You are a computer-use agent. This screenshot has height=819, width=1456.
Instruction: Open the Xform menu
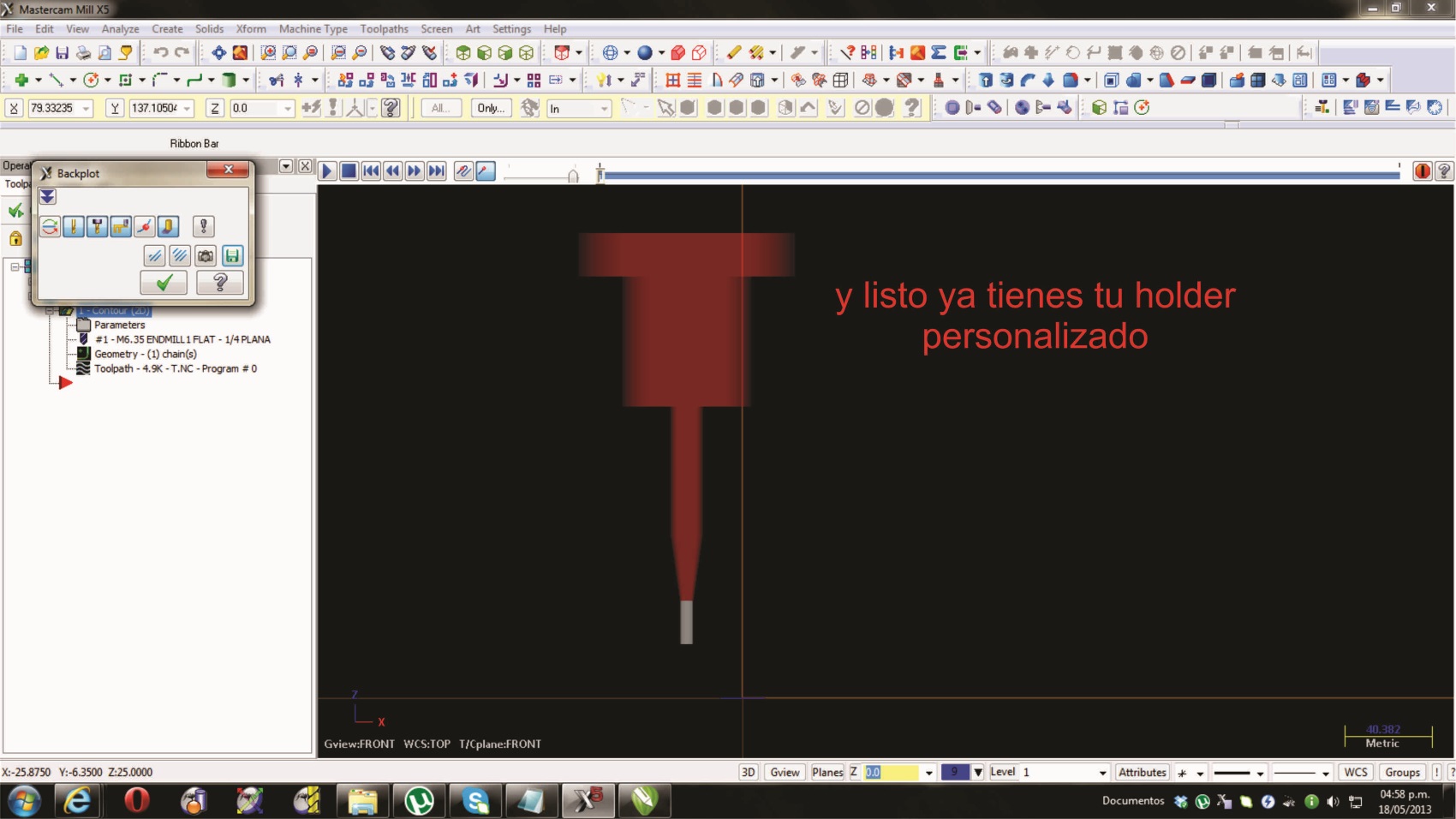(251, 29)
